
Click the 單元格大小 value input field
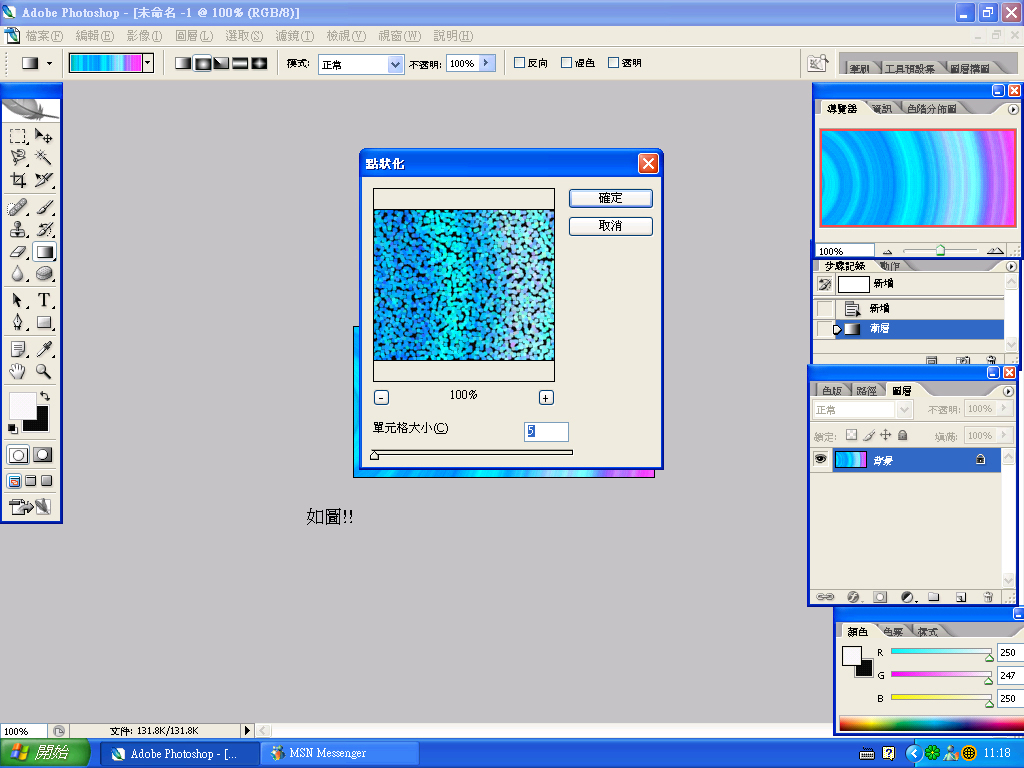(x=546, y=431)
